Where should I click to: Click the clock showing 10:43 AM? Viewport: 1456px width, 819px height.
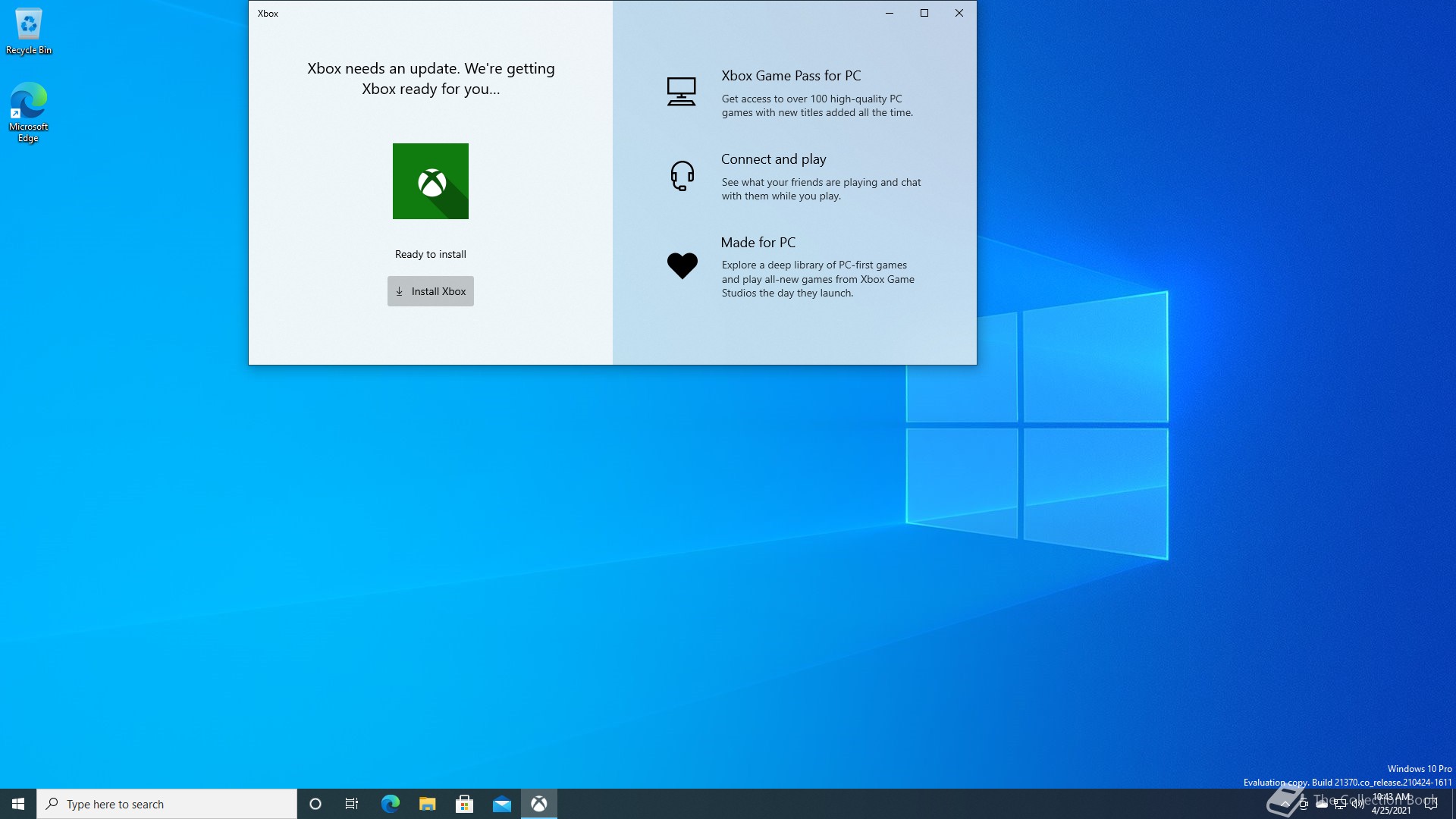tap(1392, 804)
